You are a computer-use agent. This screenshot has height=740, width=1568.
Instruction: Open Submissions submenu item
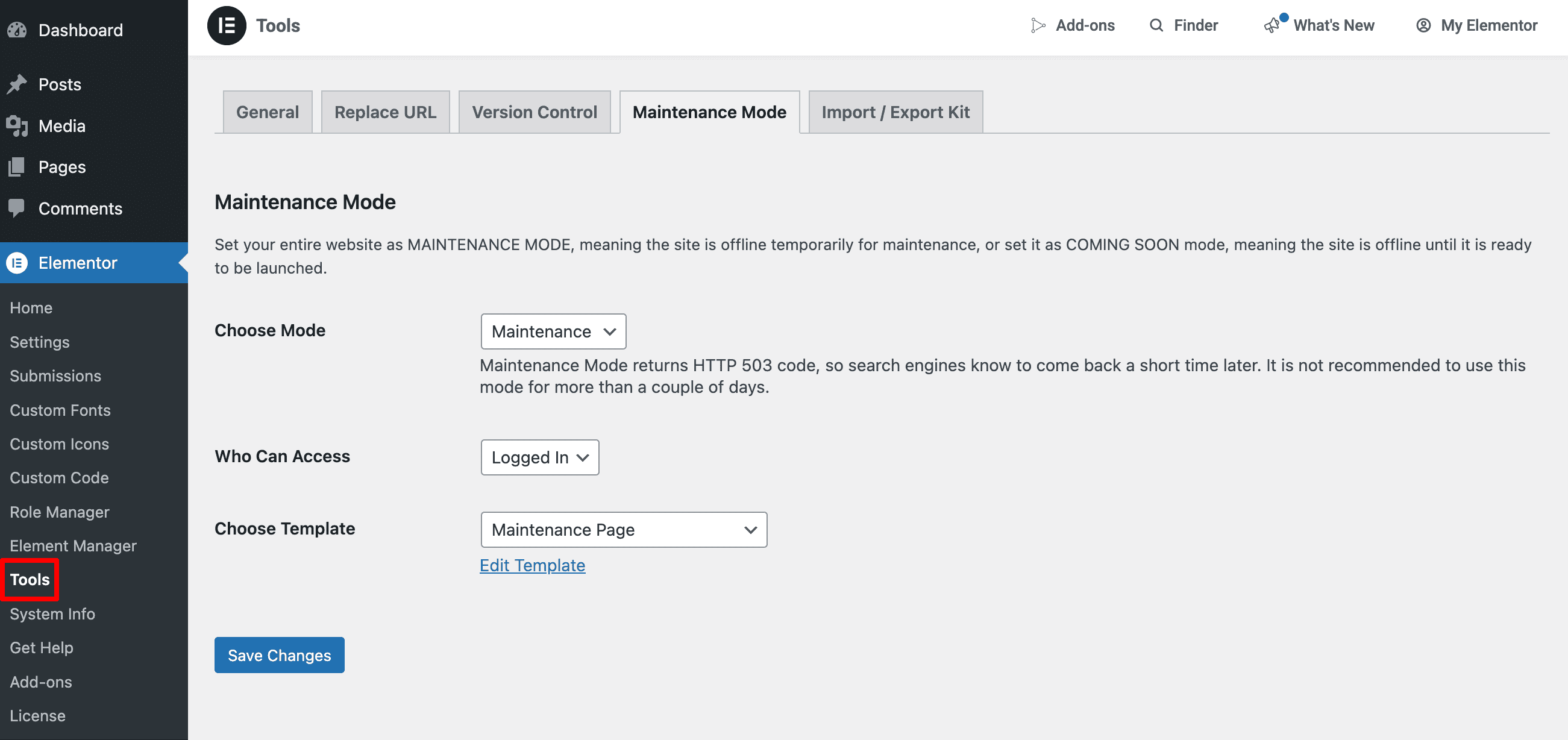click(x=55, y=375)
